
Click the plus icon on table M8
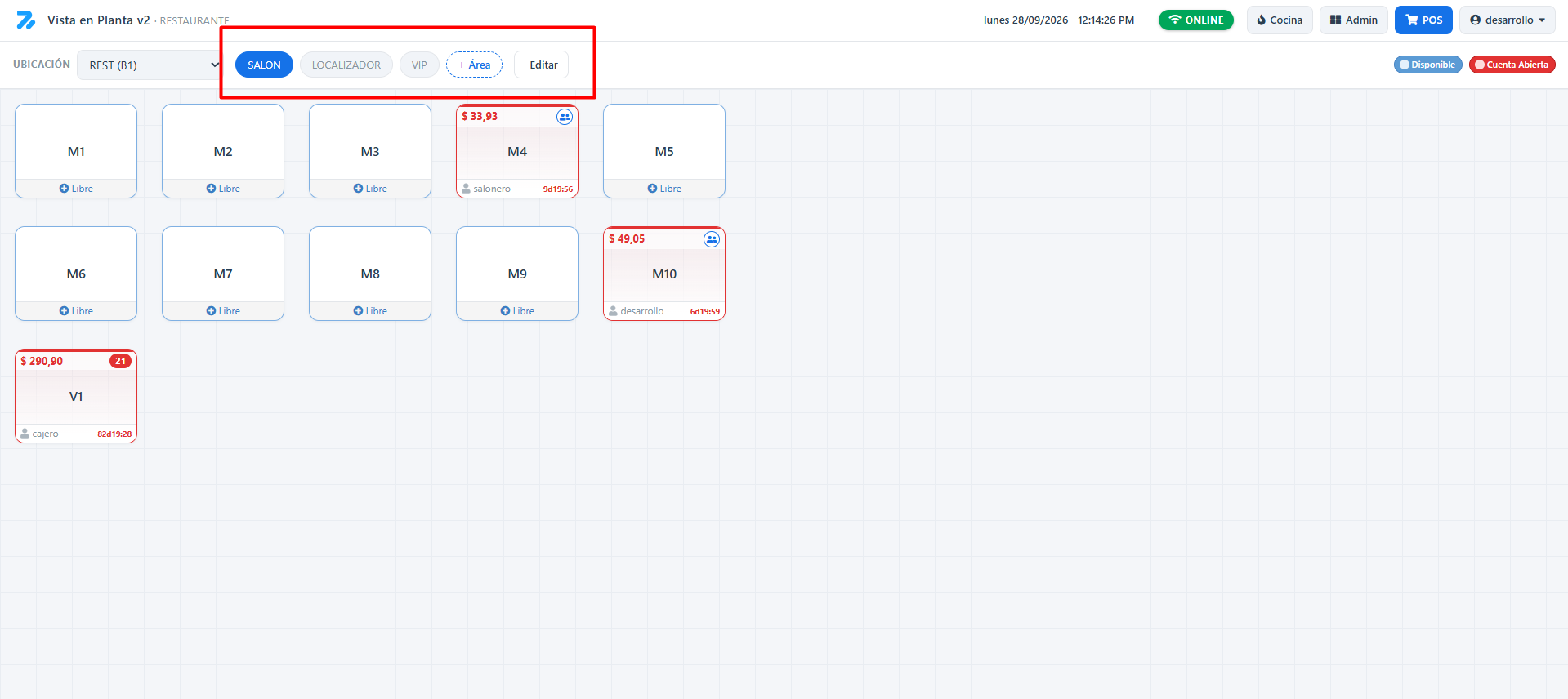358,311
